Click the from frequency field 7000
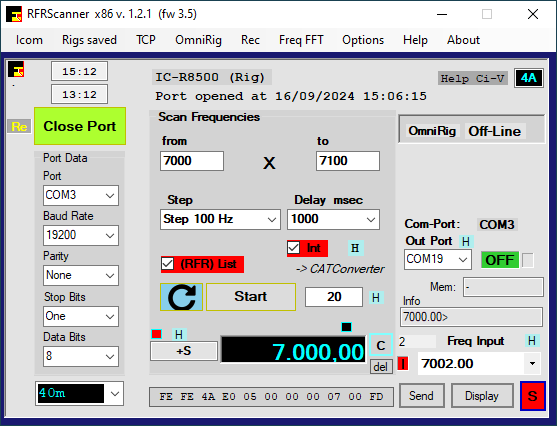Viewport: 557px width, 426px height. (x=192, y=161)
